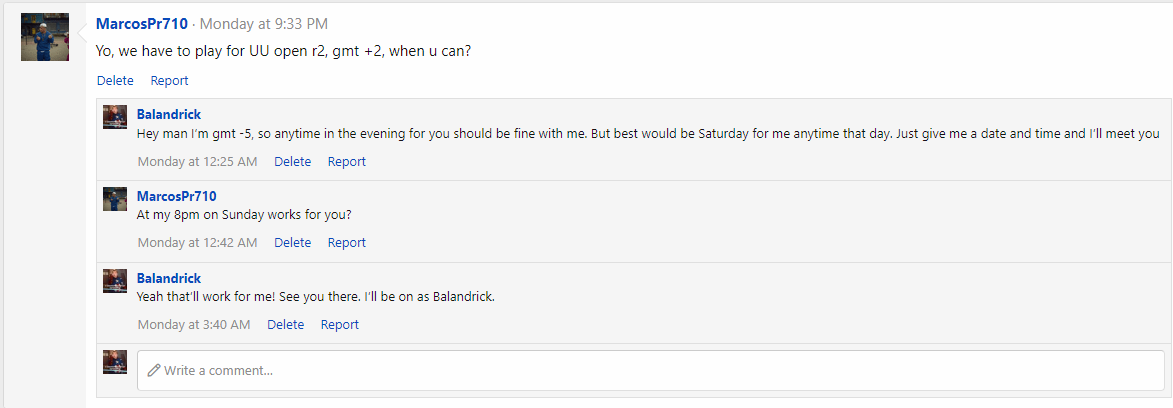
Task: Report the comment posted at 12:25 AM
Action: coord(346,161)
